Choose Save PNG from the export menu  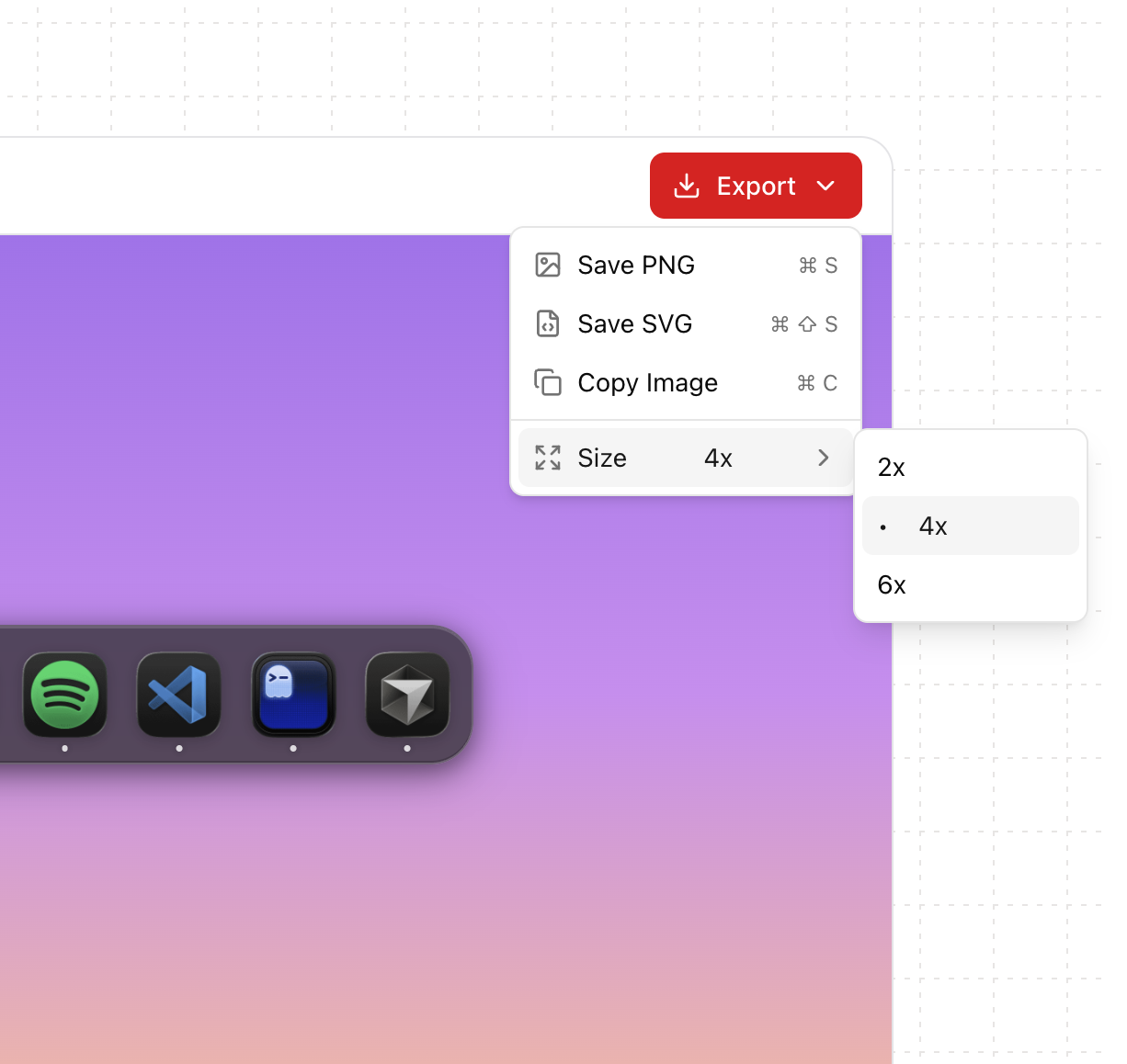tap(636, 265)
